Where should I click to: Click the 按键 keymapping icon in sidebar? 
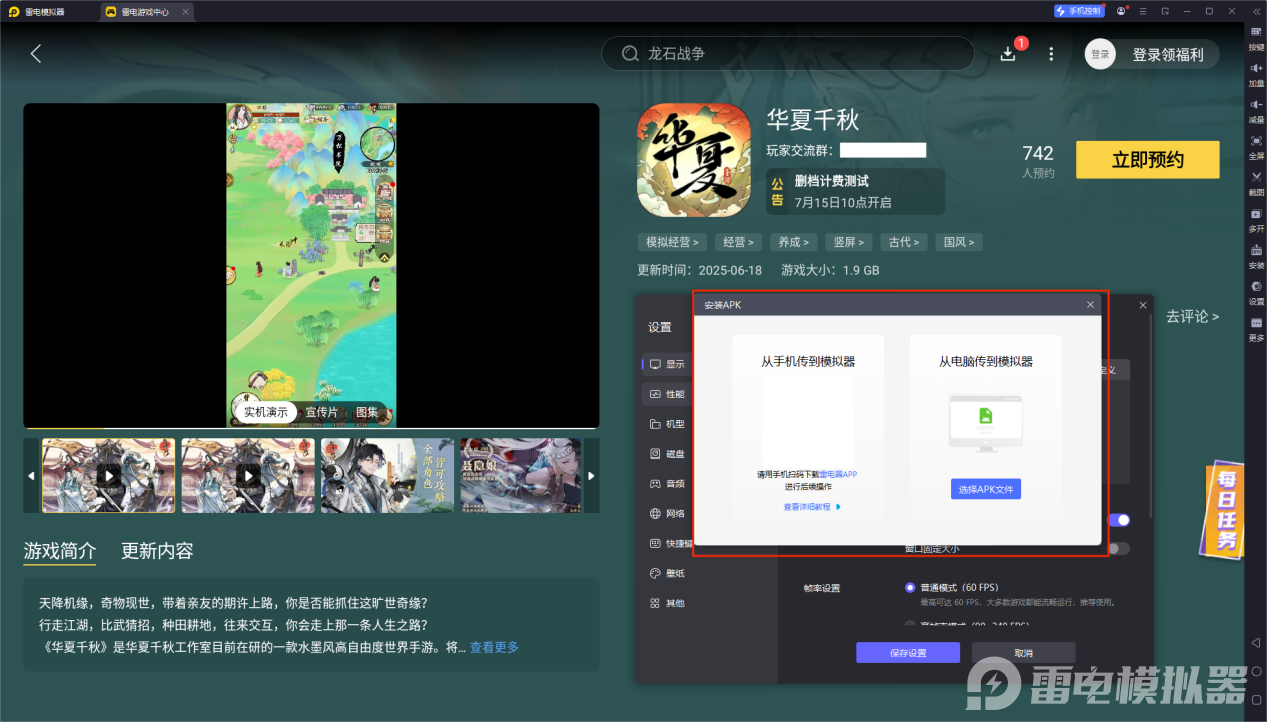(1256, 32)
